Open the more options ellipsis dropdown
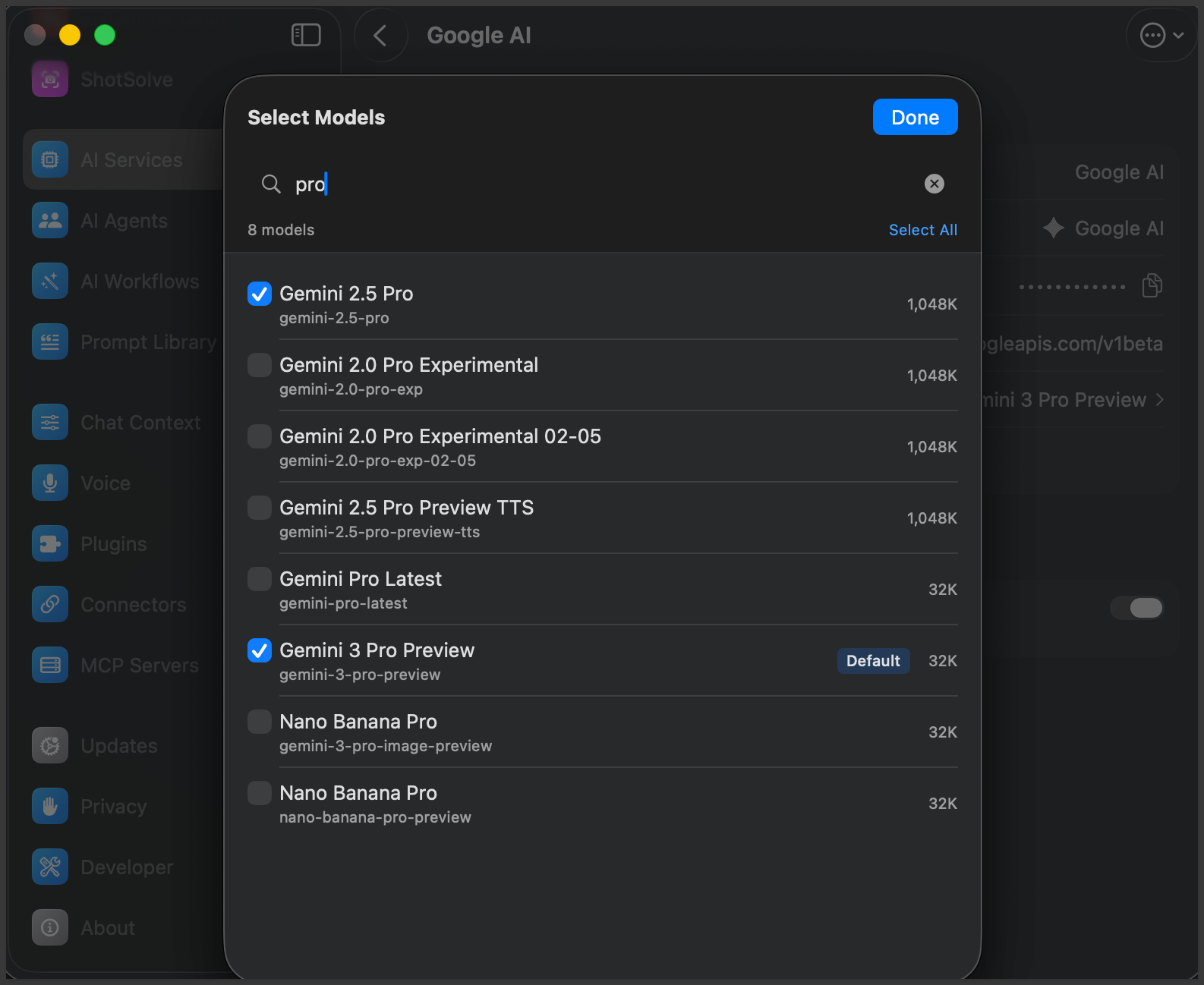The width and height of the screenshot is (1204, 985). click(x=1162, y=35)
